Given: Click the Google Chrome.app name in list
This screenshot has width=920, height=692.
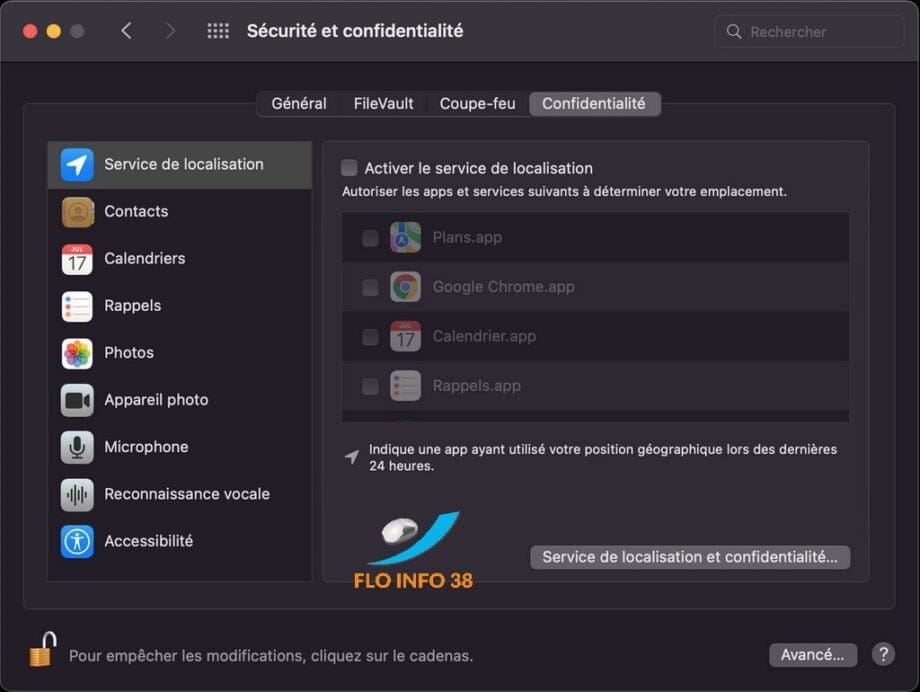Looking at the screenshot, I should pos(503,287).
